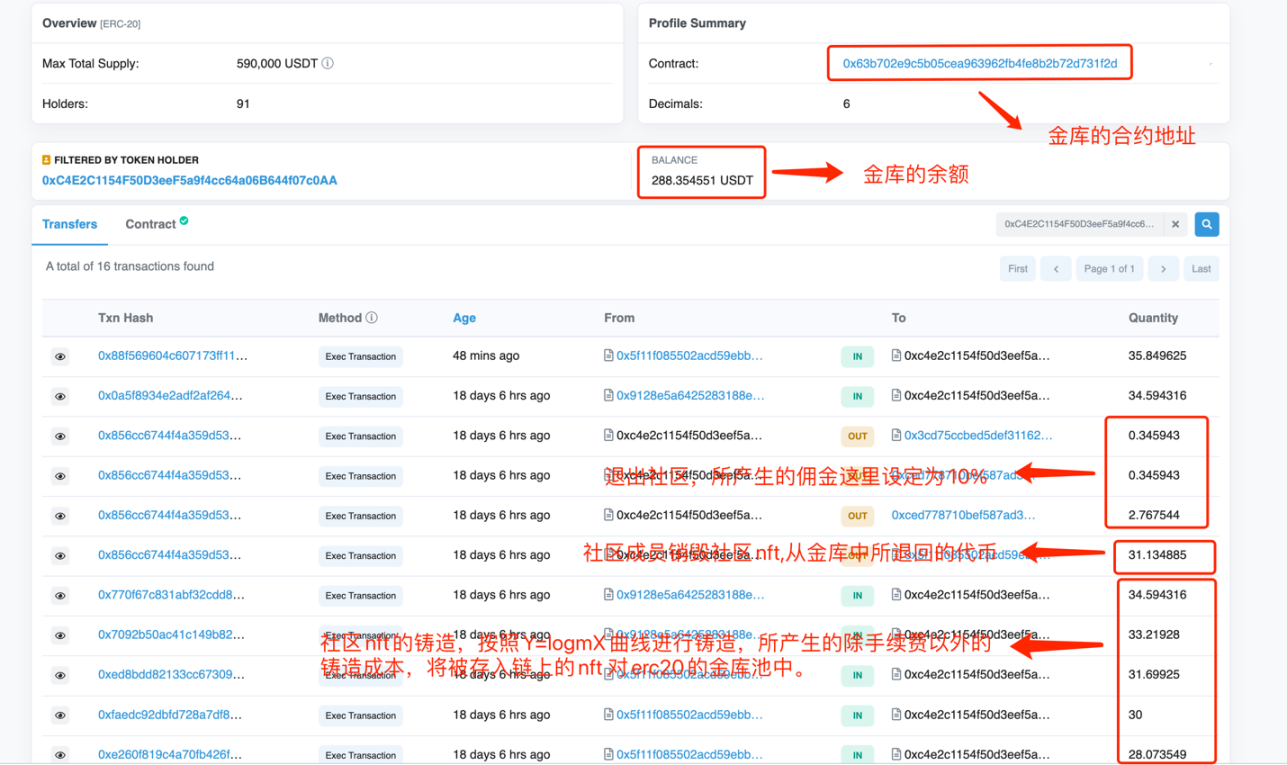Open details eye icon for transaction 0x770f67c831abf32cdd8

pyautogui.click(x=60, y=595)
